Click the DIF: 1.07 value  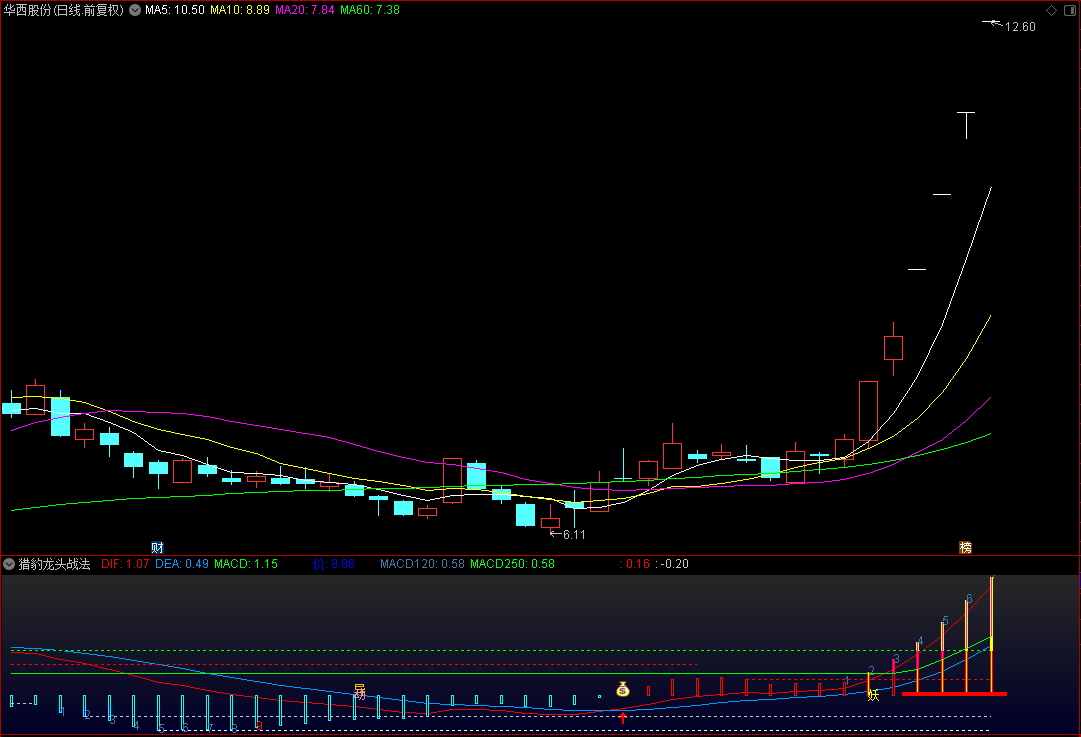click(125, 564)
